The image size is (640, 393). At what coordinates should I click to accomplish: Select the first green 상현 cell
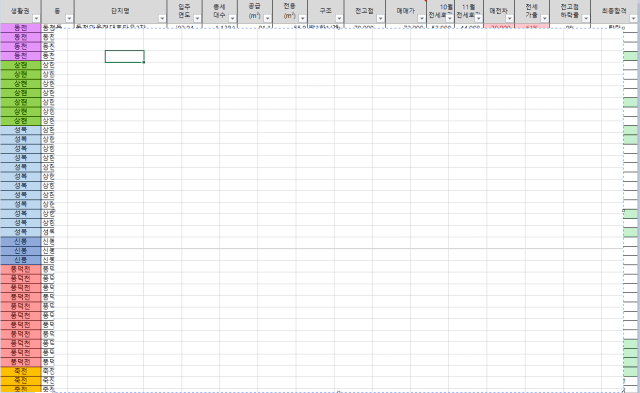point(20,65)
